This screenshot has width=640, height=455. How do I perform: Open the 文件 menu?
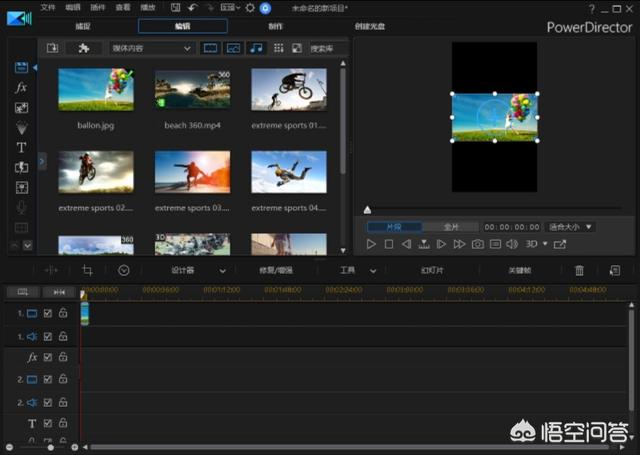pyautogui.click(x=48, y=7)
